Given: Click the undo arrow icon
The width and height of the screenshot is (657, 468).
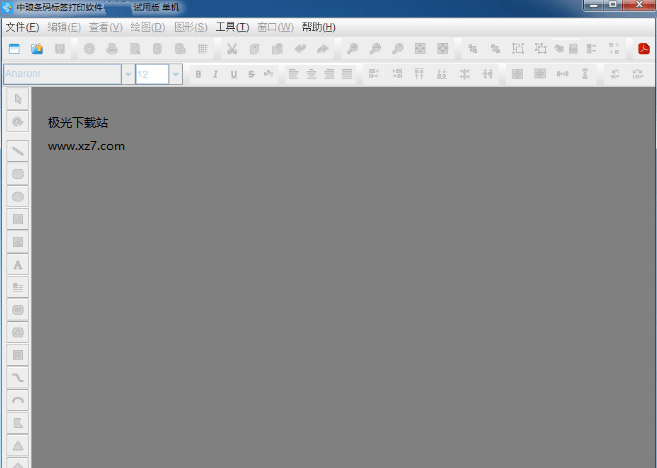Looking at the screenshot, I should pyautogui.click(x=300, y=49).
